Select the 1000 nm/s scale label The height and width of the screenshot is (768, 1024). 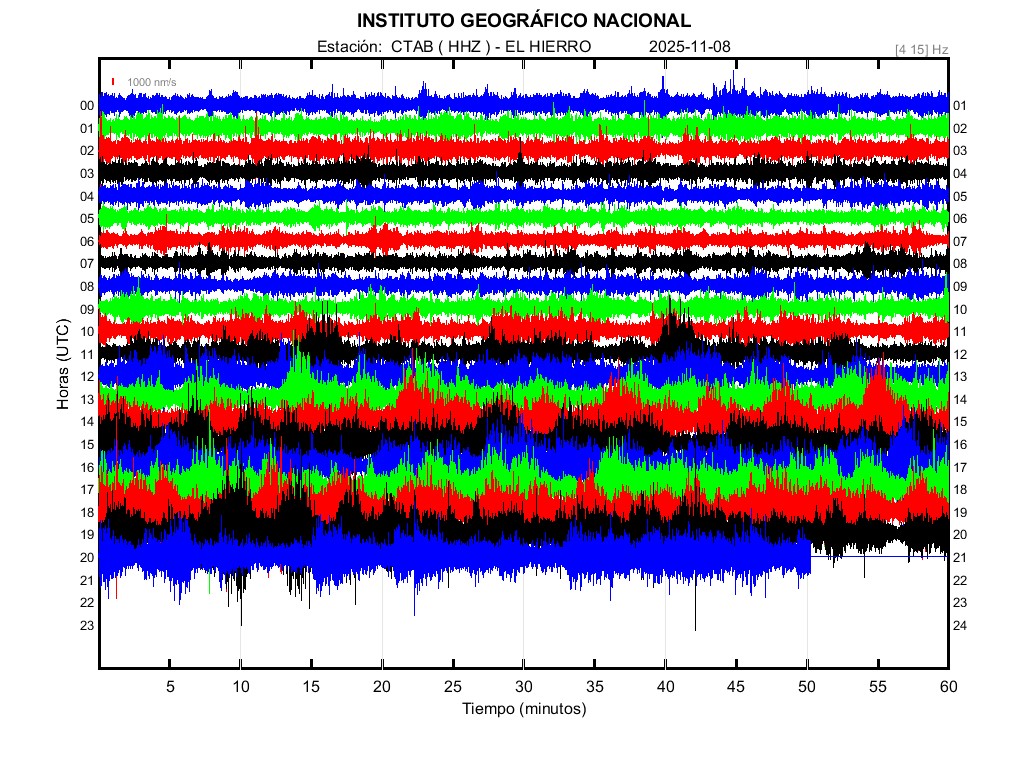point(151,82)
